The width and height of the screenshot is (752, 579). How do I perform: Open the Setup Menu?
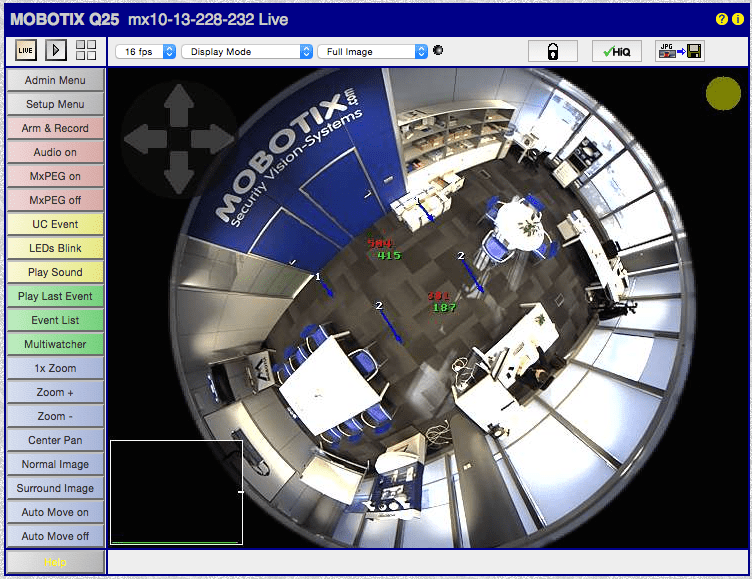(55, 104)
